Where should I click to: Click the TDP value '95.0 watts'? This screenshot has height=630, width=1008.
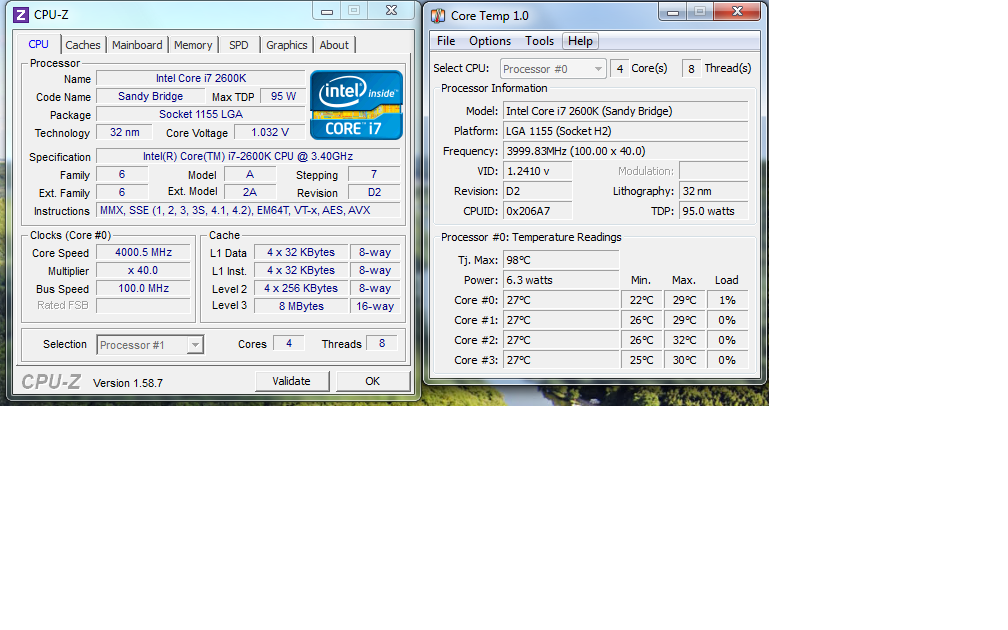pos(714,211)
